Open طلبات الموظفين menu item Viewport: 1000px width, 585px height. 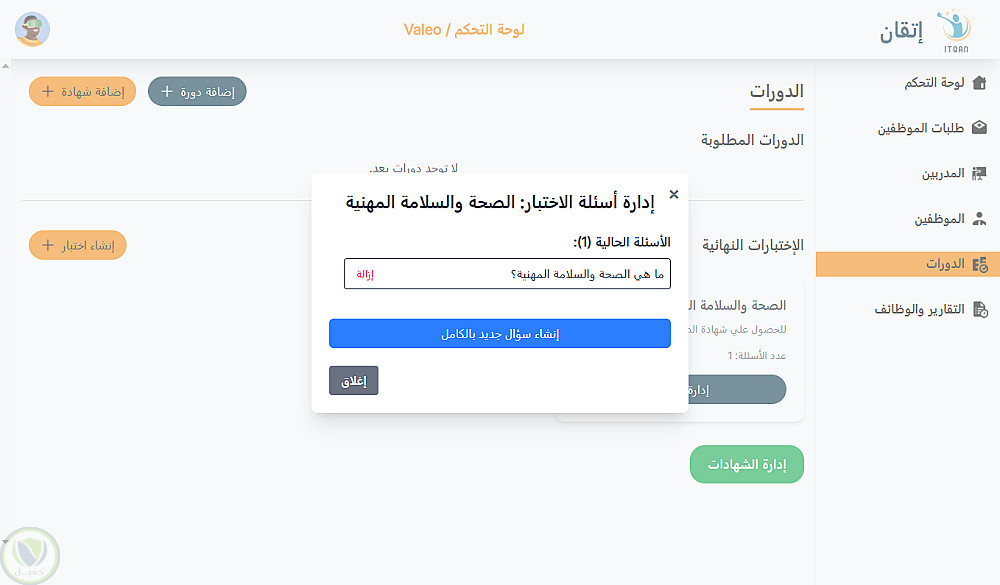[x=921, y=128]
